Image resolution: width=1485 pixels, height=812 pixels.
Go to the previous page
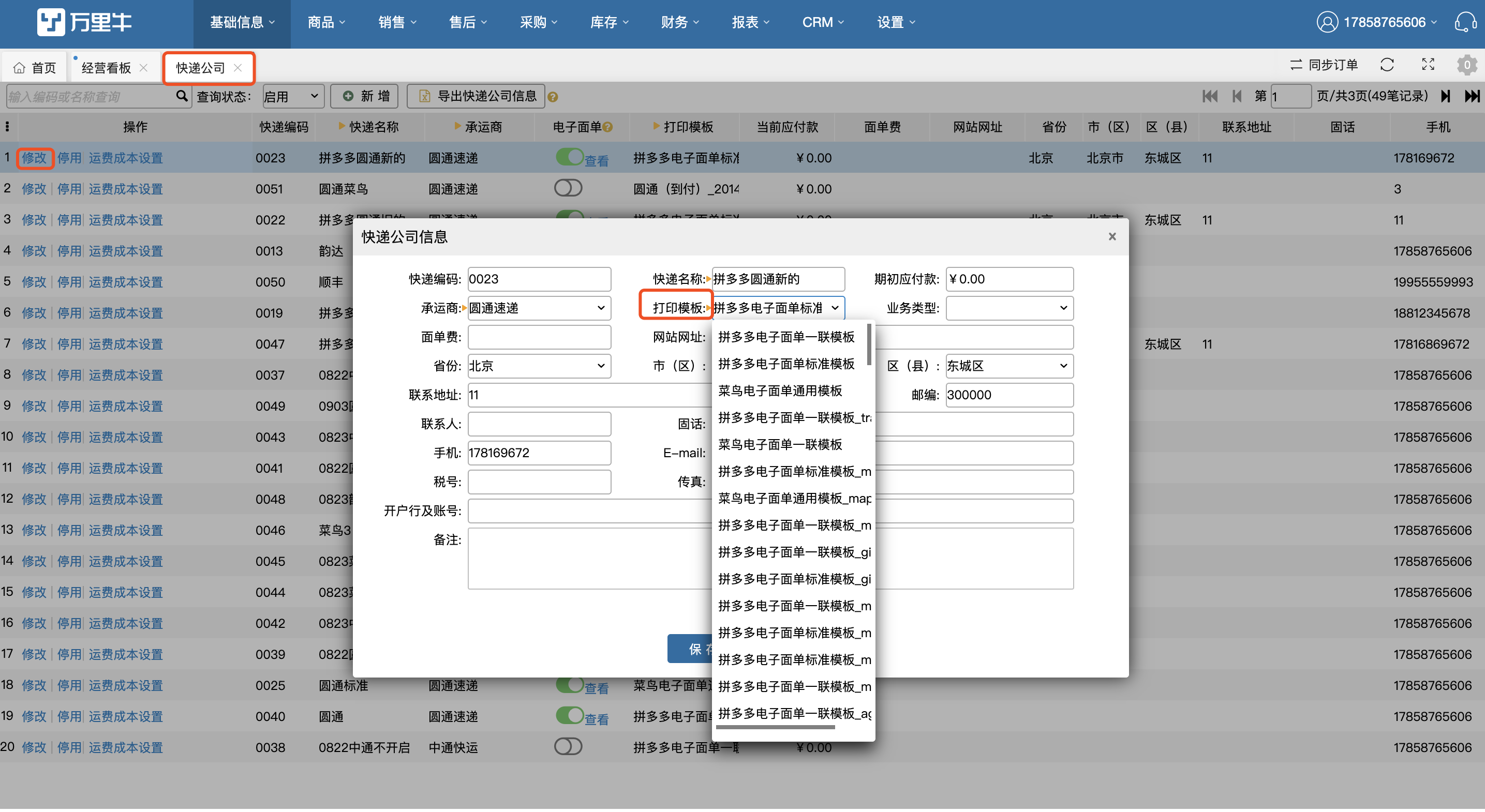pos(1237,96)
